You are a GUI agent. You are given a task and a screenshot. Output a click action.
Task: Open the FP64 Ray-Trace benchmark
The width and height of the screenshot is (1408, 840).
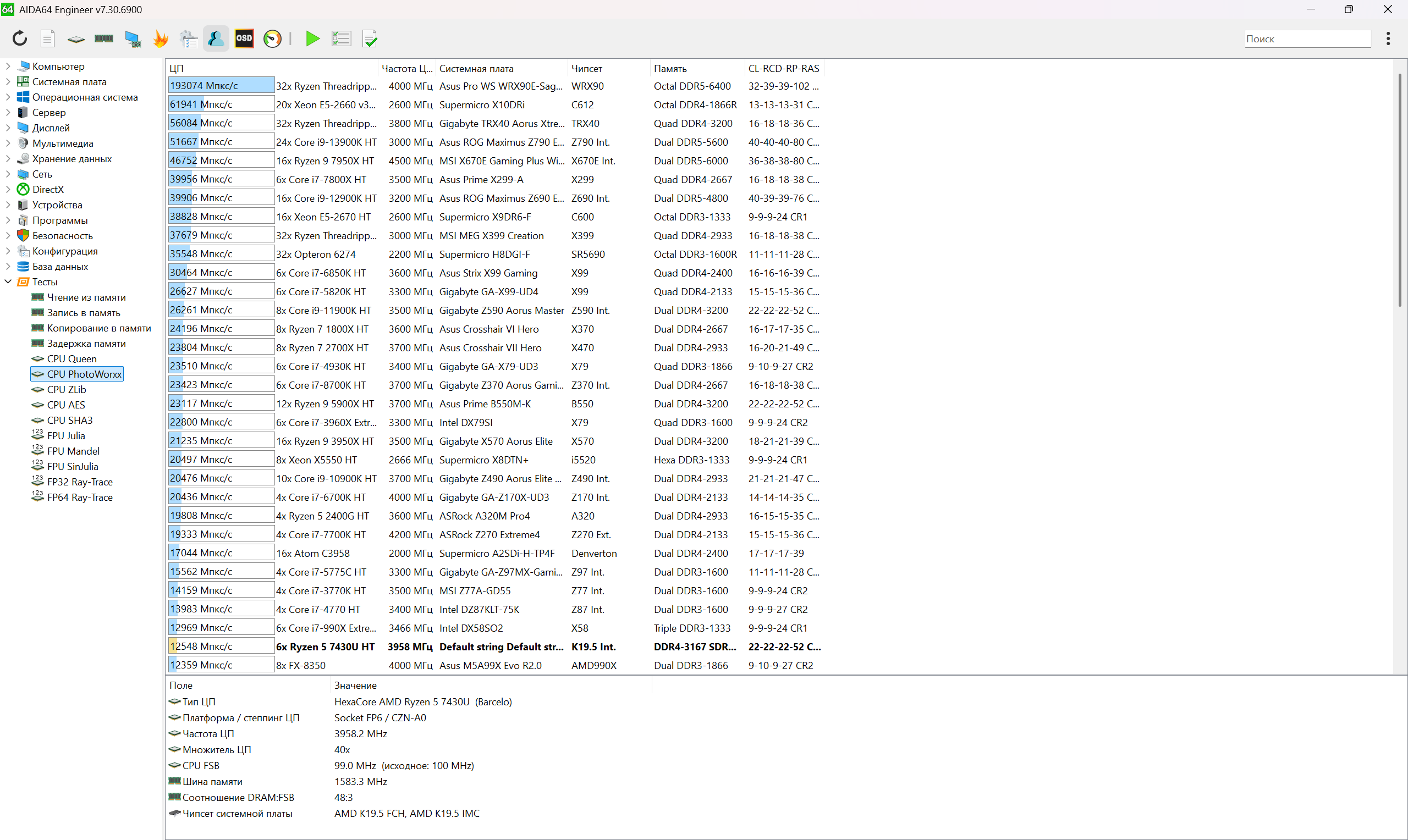80,497
